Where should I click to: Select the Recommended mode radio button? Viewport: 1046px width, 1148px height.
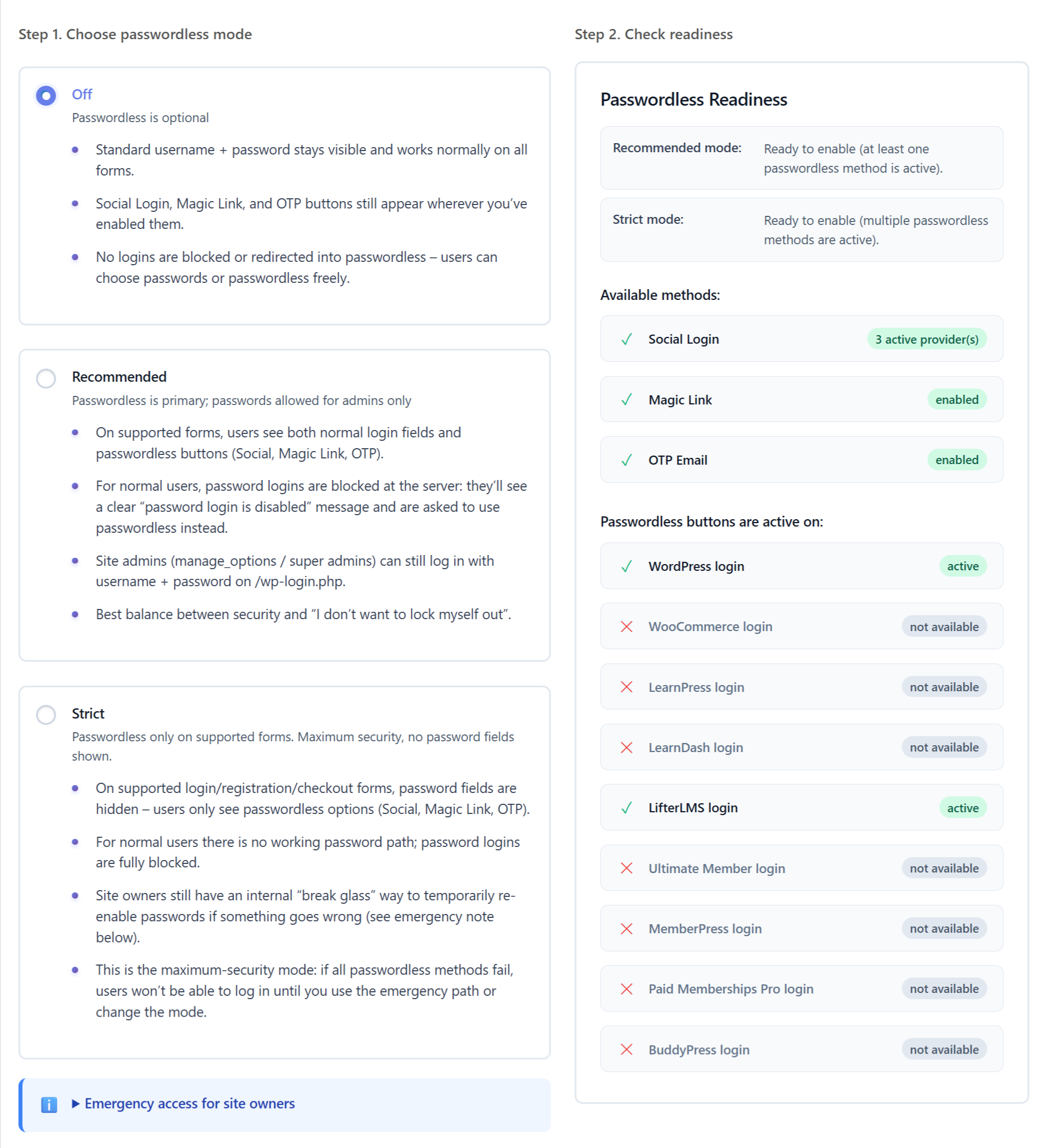coord(46,378)
